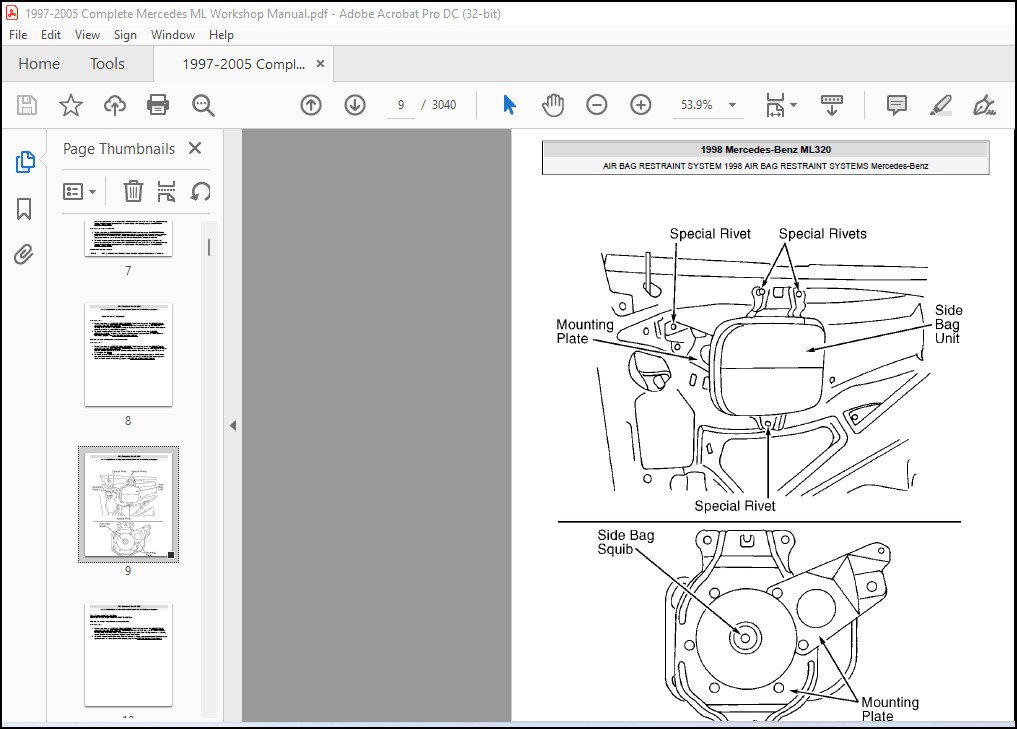Rotate the page with the rotate icon
Image resolution: width=1017 pixels, height=729 pixels.
200,191
